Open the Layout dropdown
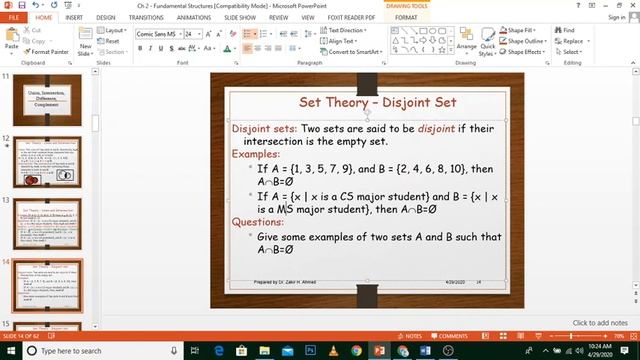This screenshot has width=640, height=360. click(x=112, y=30)
